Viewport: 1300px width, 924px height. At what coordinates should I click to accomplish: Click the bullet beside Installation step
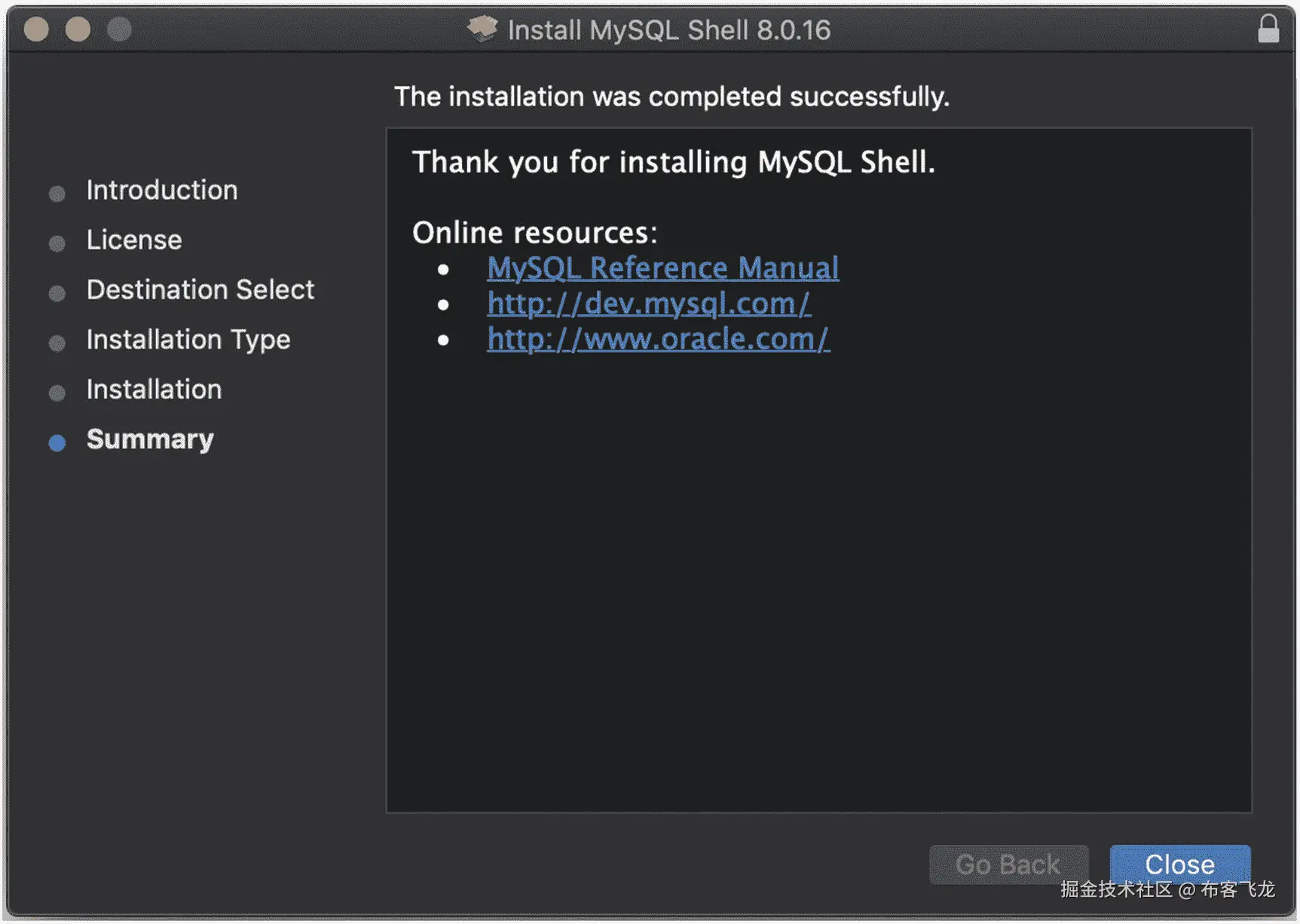(57, 393)
